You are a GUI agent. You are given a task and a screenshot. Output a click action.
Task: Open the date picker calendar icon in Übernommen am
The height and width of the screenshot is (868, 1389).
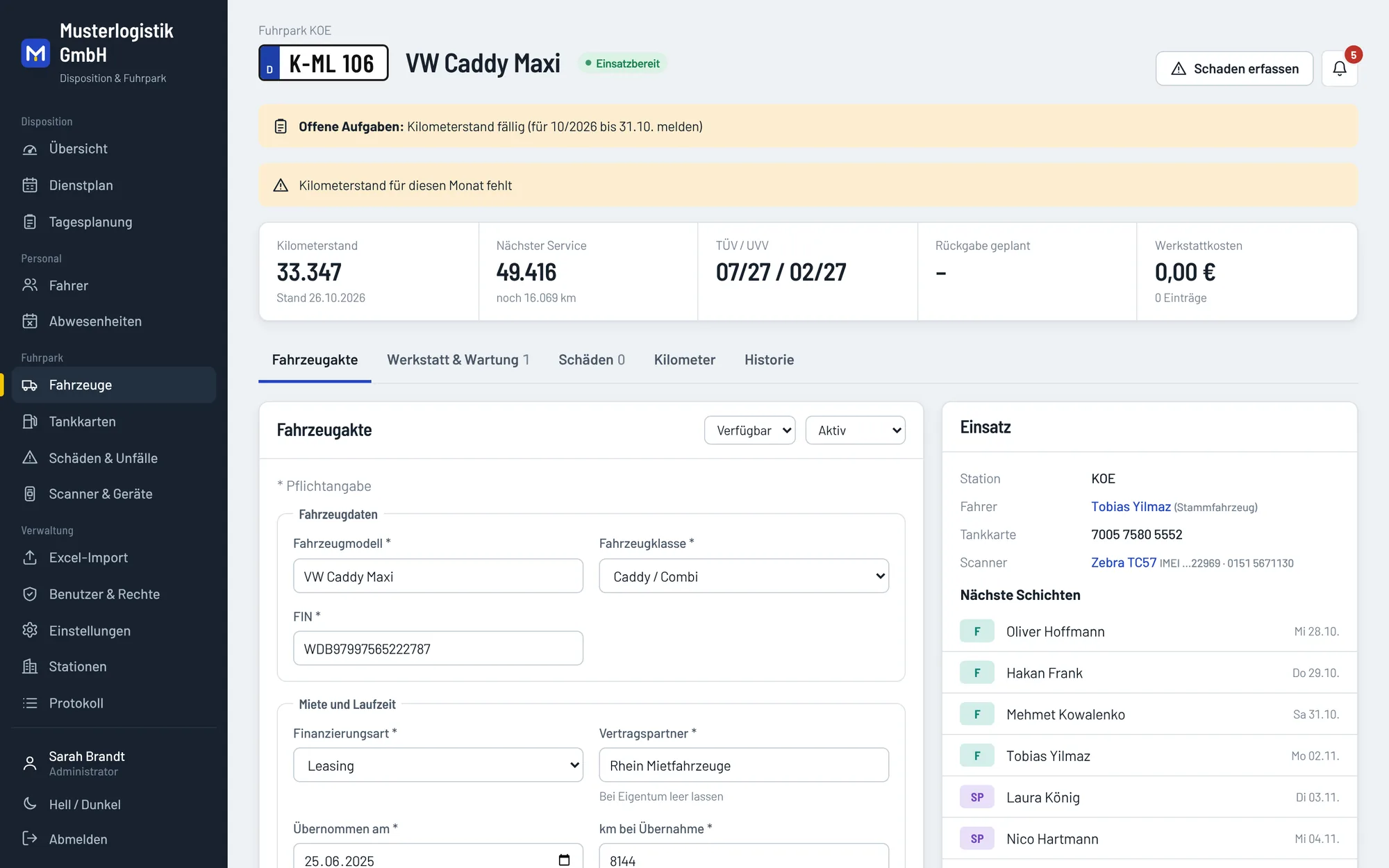pyautogui.click(x=564, y=860)
